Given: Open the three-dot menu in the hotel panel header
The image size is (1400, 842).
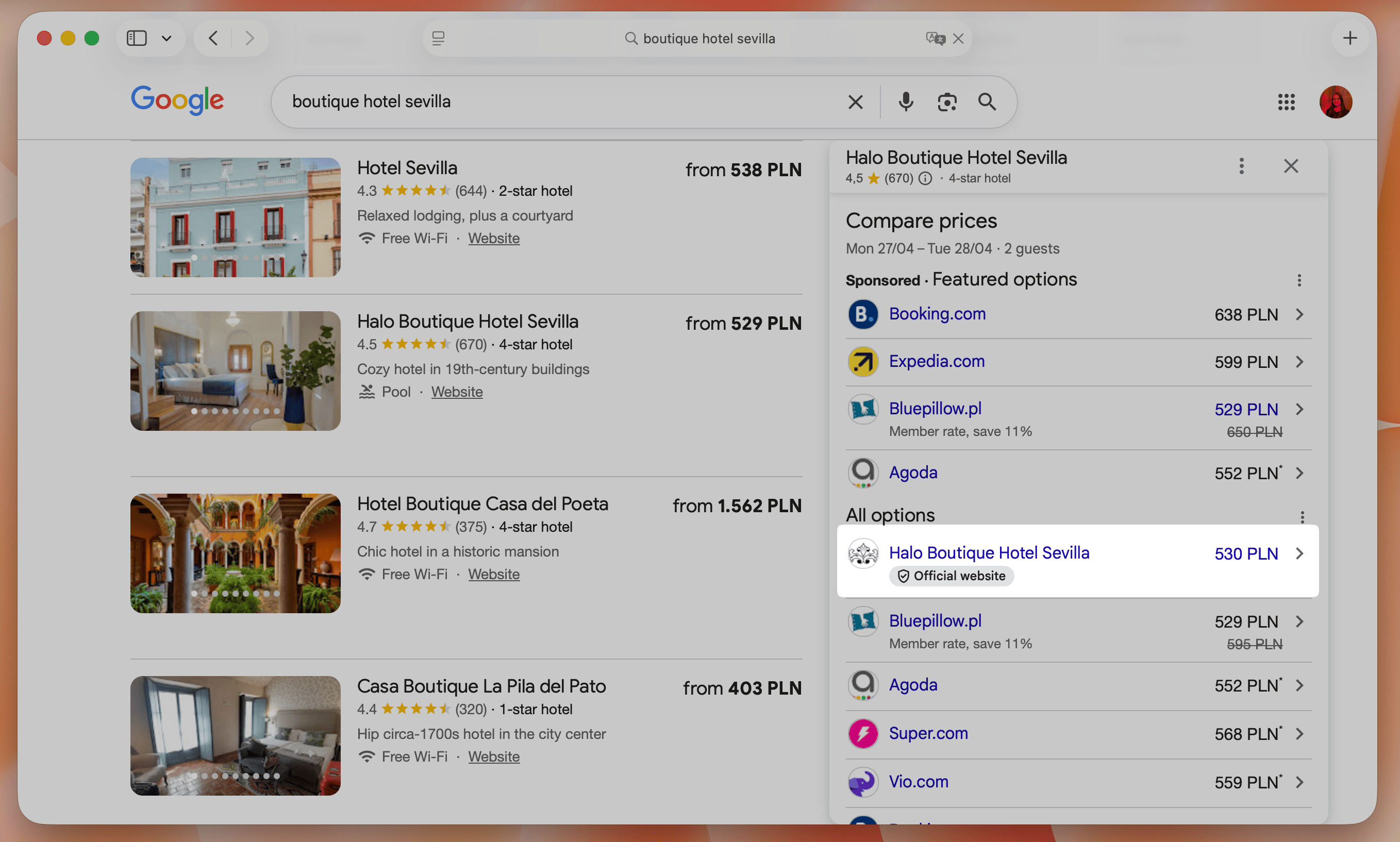Looking at the screenshot, I should (1241, 166).
